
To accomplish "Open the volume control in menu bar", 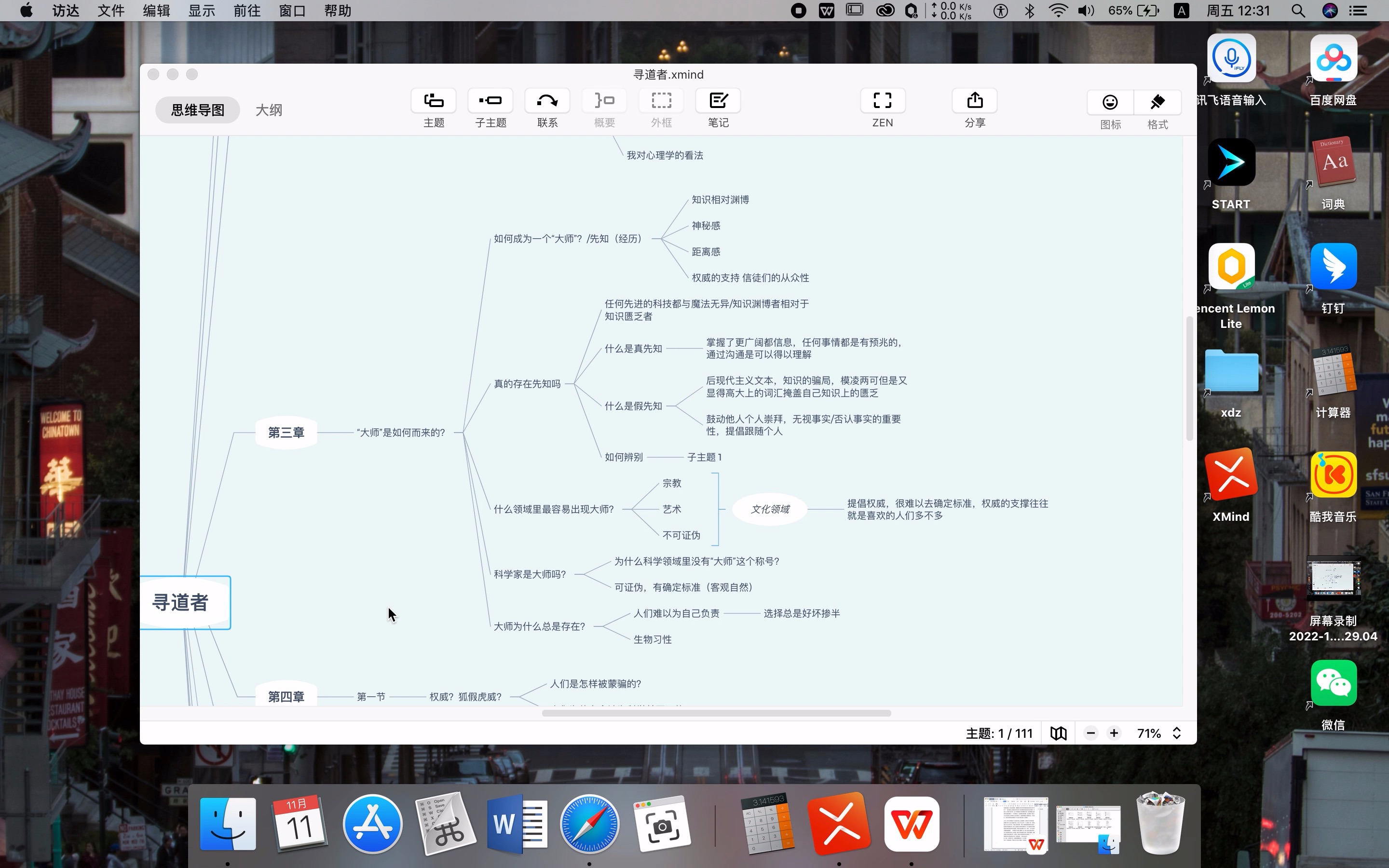I will pyautogui.click(x=1086, y=10).
